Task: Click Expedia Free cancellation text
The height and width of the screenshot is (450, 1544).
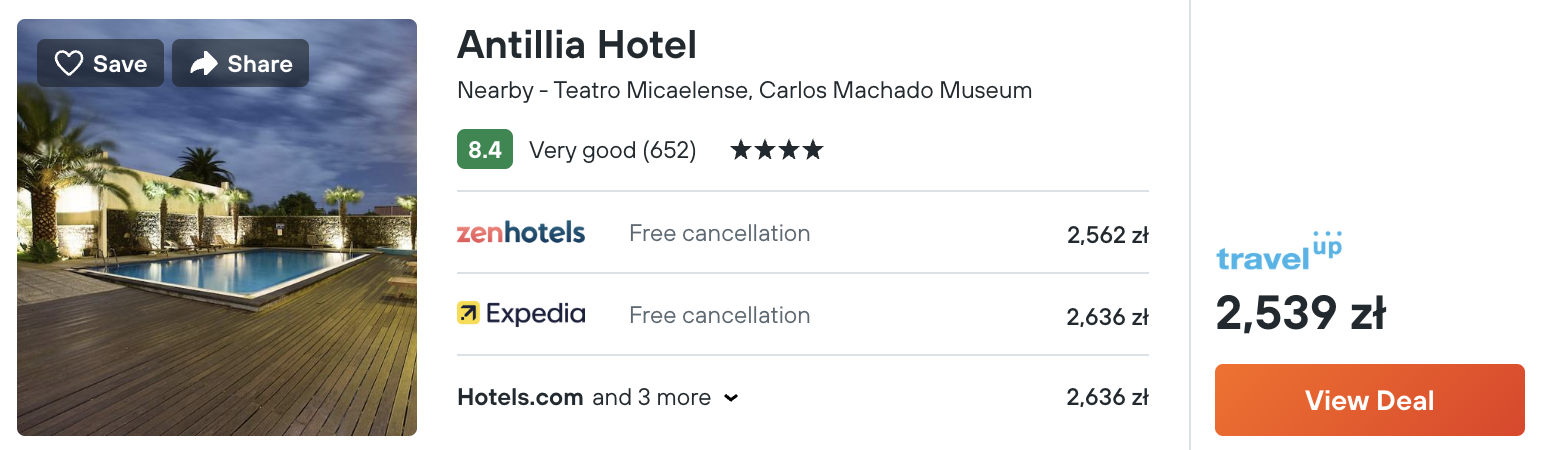Action: click(719, 315)
